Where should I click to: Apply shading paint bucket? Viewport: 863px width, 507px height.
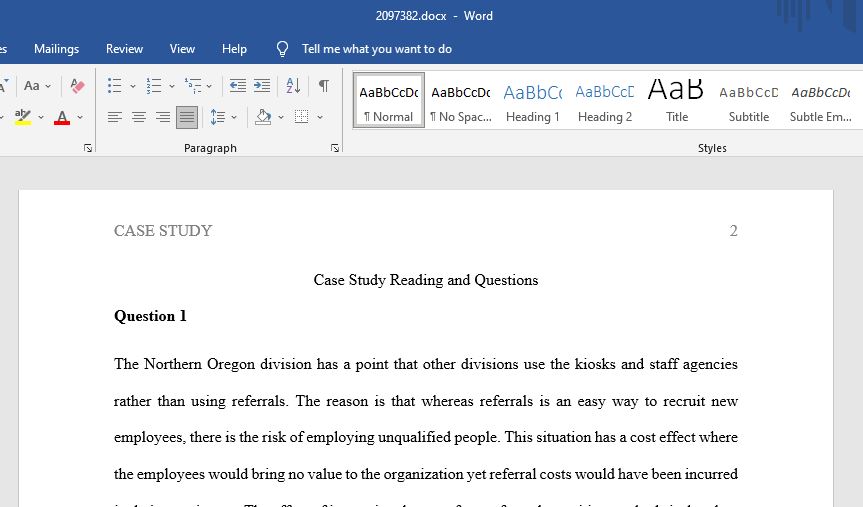point(263,117)
